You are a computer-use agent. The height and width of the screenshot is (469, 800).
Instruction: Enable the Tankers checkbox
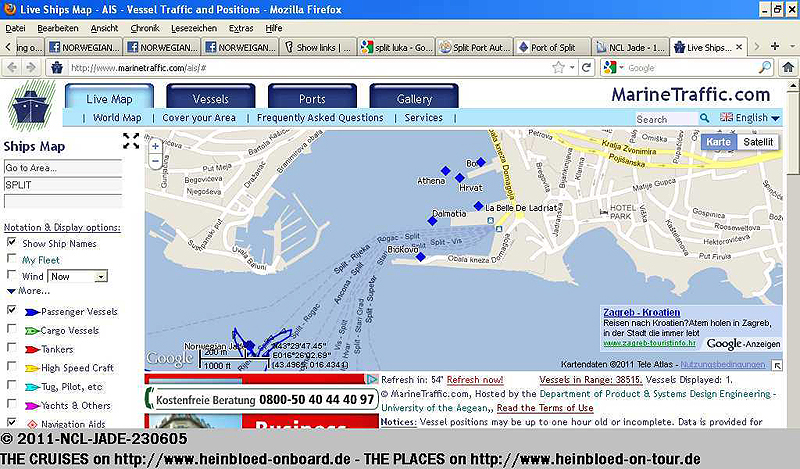pyautogui.click(x=11, y=348)
